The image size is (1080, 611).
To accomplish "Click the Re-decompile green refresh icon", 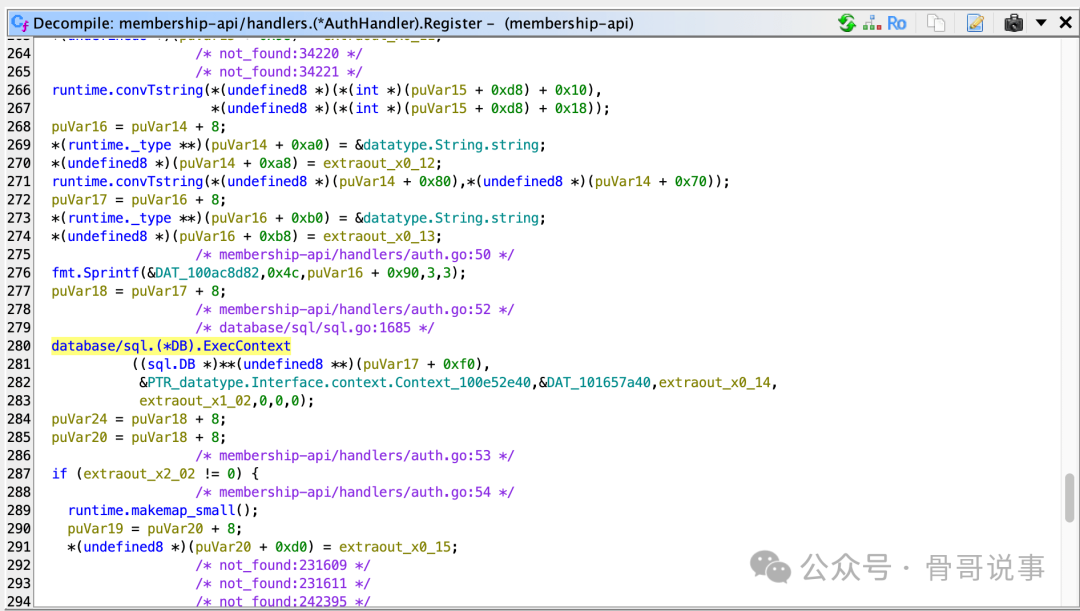I will click(847, 22).
